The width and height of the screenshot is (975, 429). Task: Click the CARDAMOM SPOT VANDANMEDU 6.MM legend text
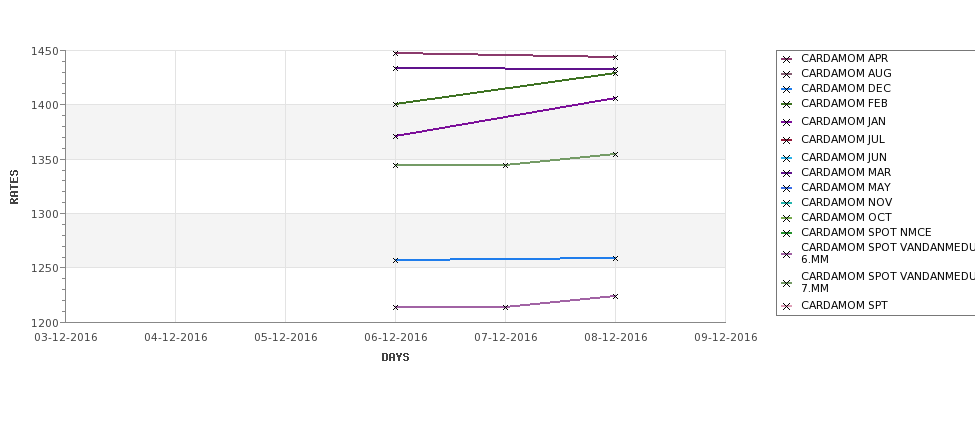coord(888,253)
